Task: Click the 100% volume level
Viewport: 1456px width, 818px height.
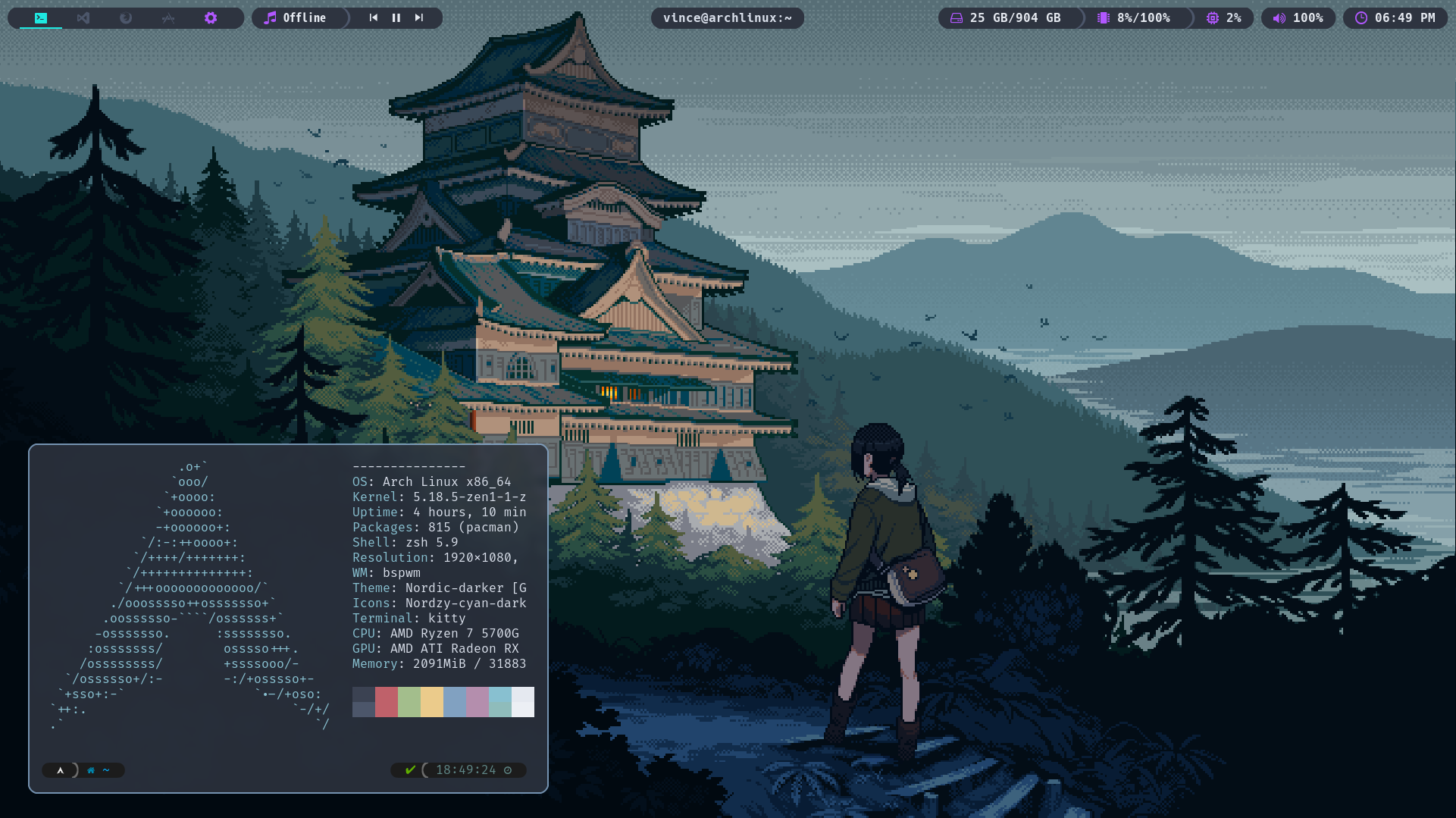Action: coord(1308,17)
